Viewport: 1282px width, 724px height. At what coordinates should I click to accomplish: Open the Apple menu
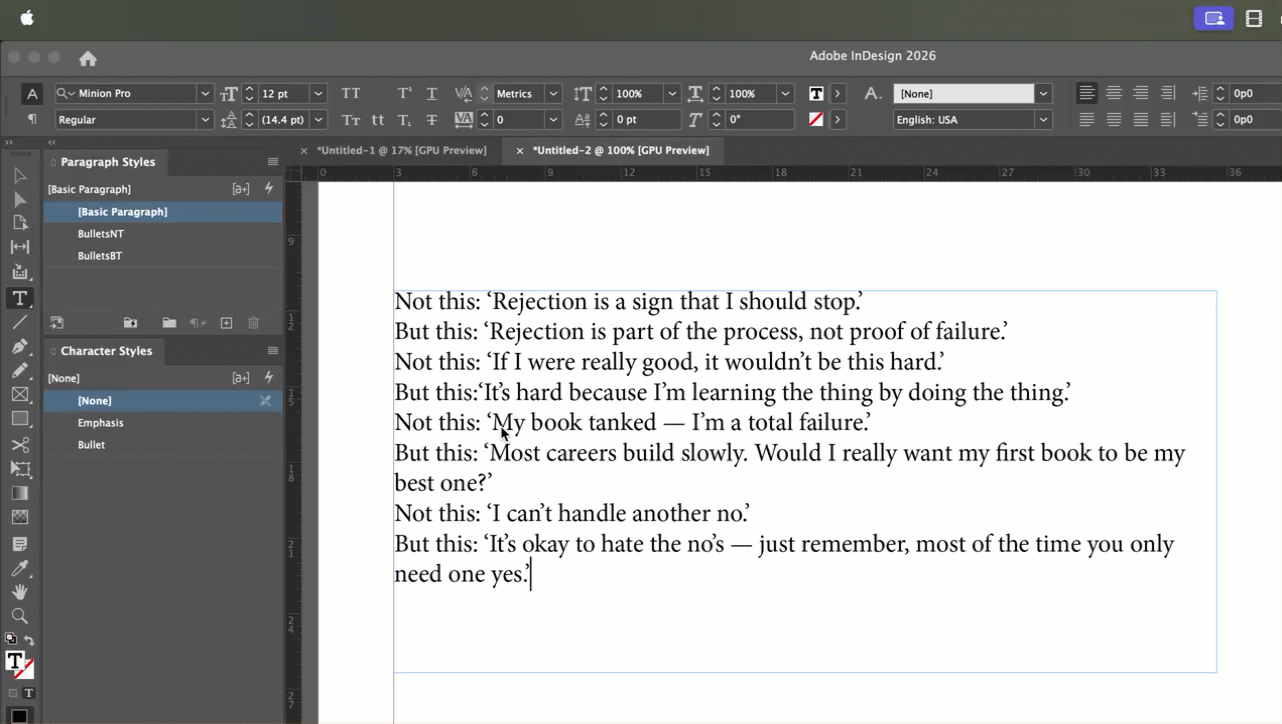27,18
